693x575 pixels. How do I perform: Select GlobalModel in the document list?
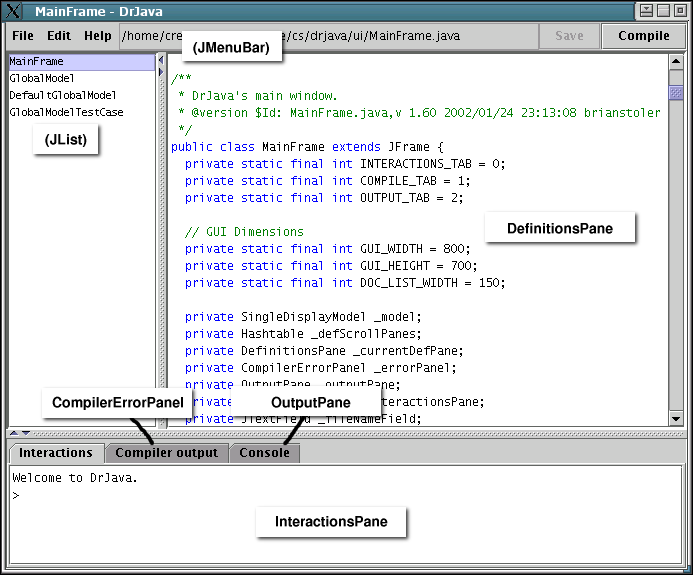pos(82,78)
